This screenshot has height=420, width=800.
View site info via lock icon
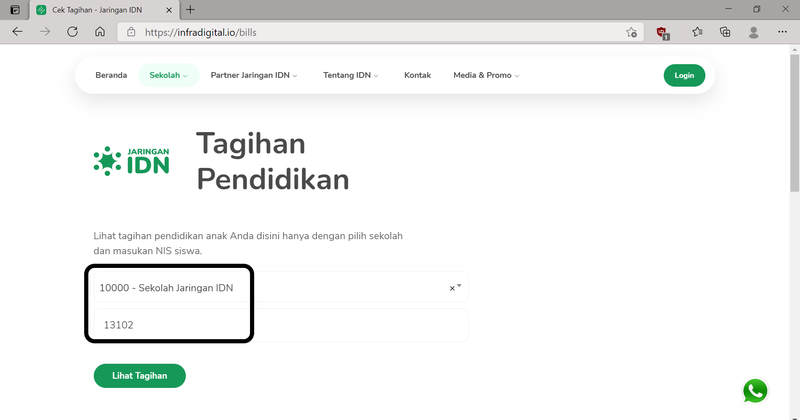pos(131,32)
